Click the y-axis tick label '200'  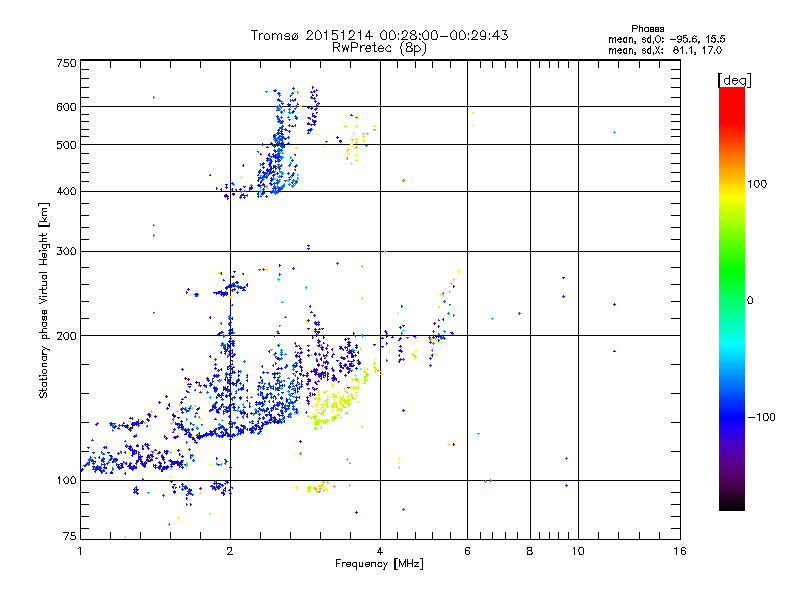(x=66, y=336)
